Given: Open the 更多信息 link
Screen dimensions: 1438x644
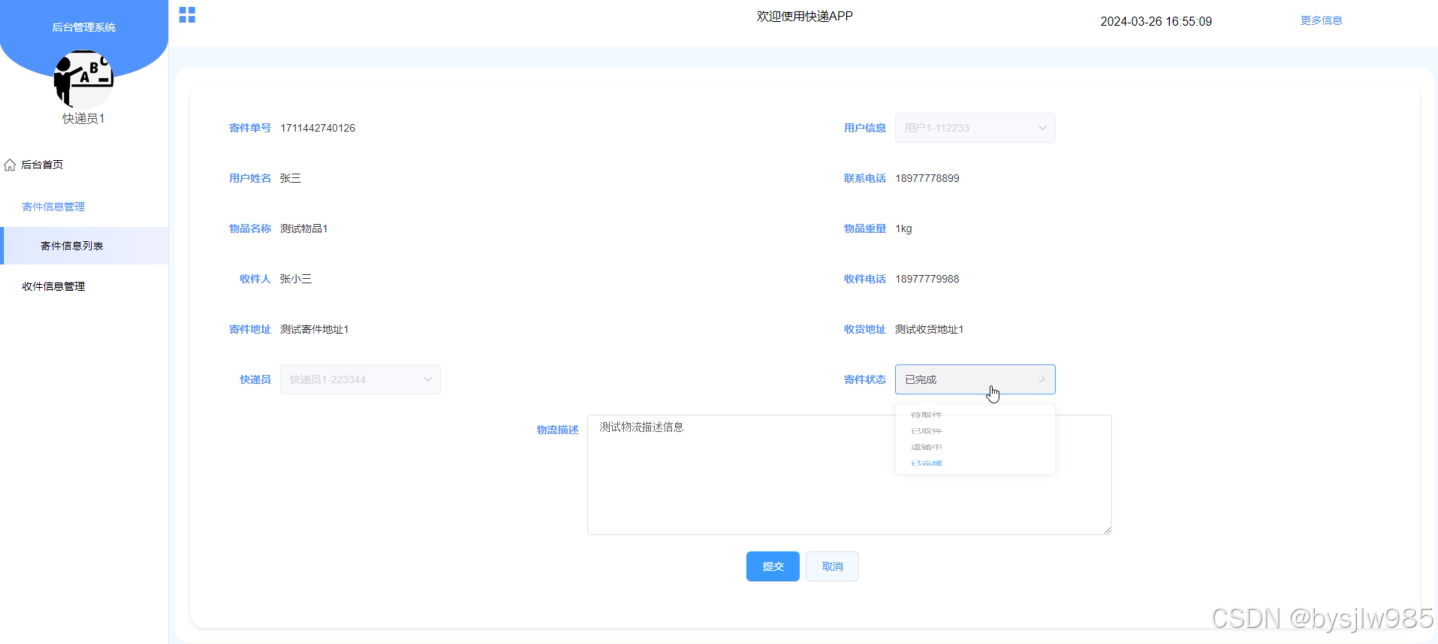Looking at the screenshot, I should (x=1321, y=20).
